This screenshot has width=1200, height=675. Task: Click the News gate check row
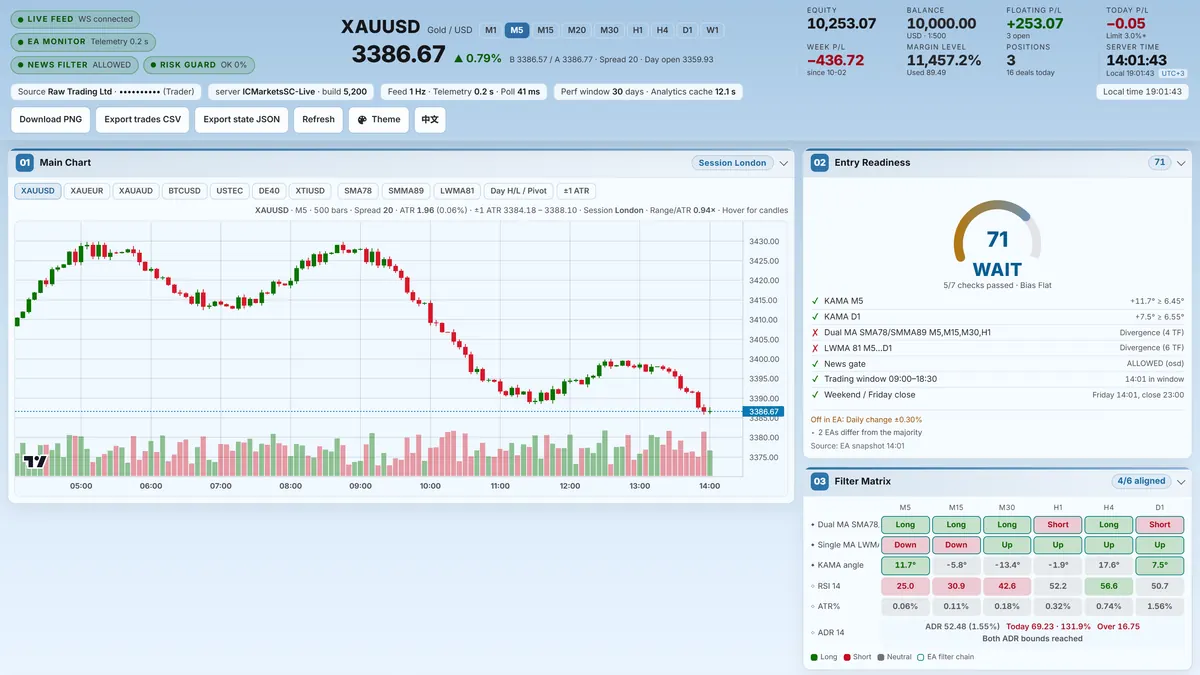997,364
